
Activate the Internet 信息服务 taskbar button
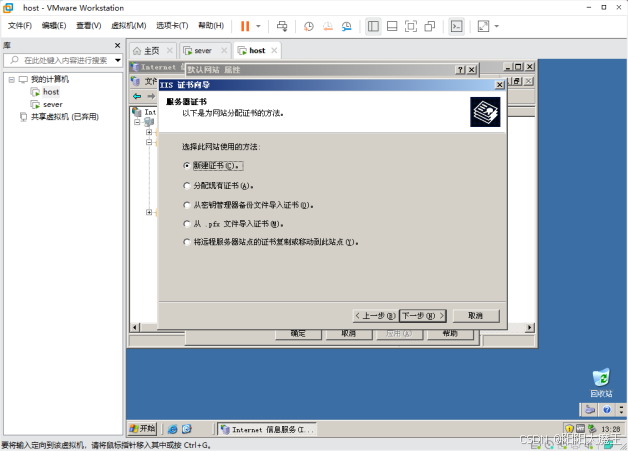click(267, 429)
